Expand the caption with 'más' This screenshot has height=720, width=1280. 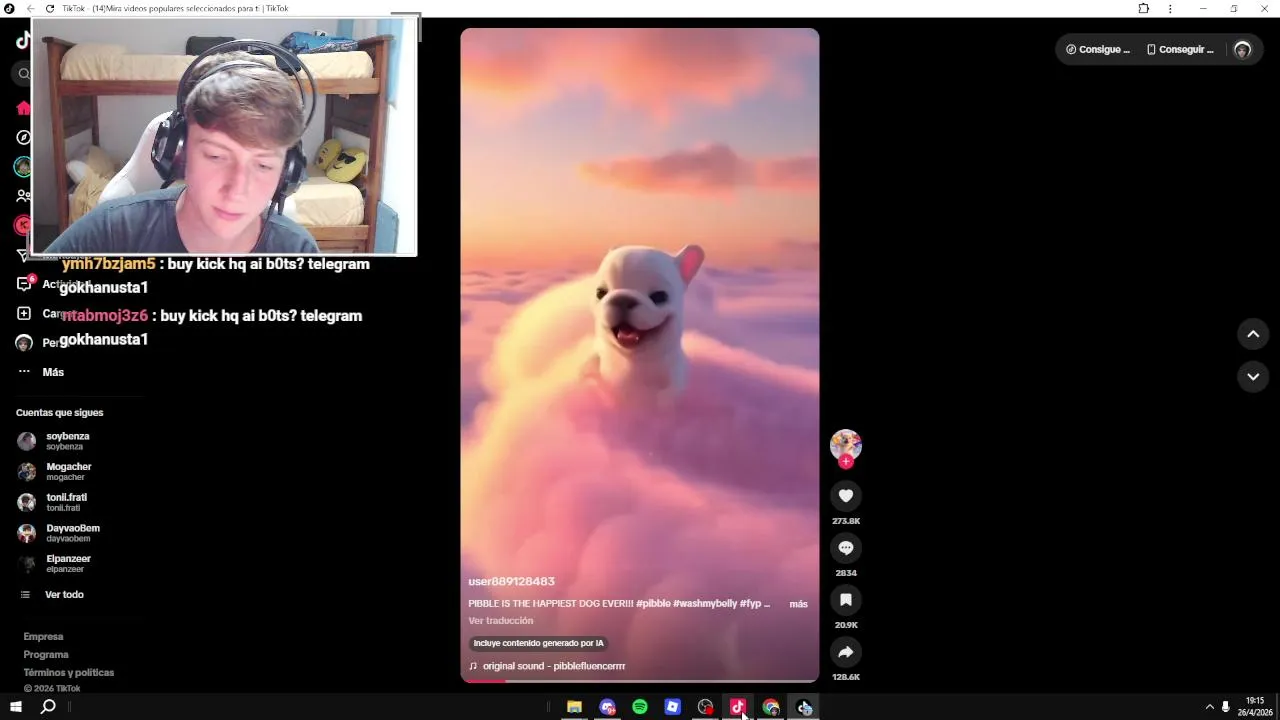point(798,604)
